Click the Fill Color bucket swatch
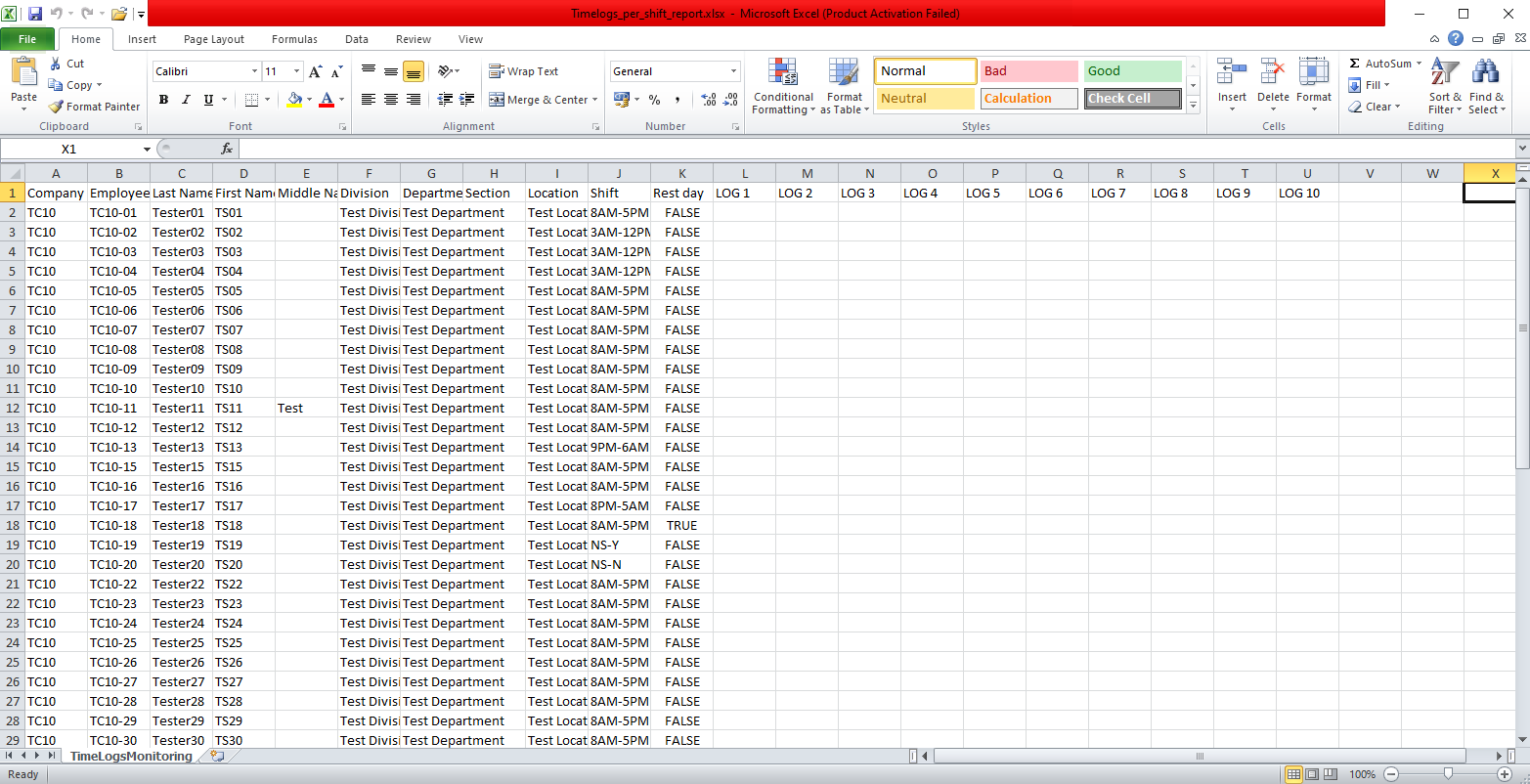Screen dimensions: 1530x784 (x=294, y=100)
